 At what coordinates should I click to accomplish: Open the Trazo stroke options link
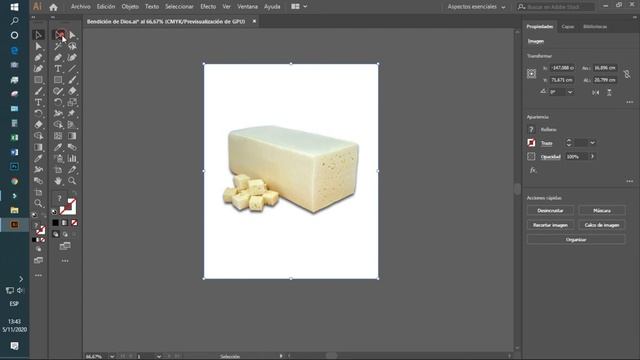(547, 143)
